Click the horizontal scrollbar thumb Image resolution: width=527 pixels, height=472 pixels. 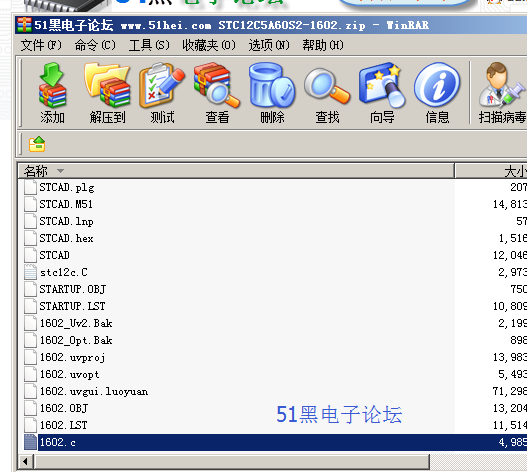point(232,462)
